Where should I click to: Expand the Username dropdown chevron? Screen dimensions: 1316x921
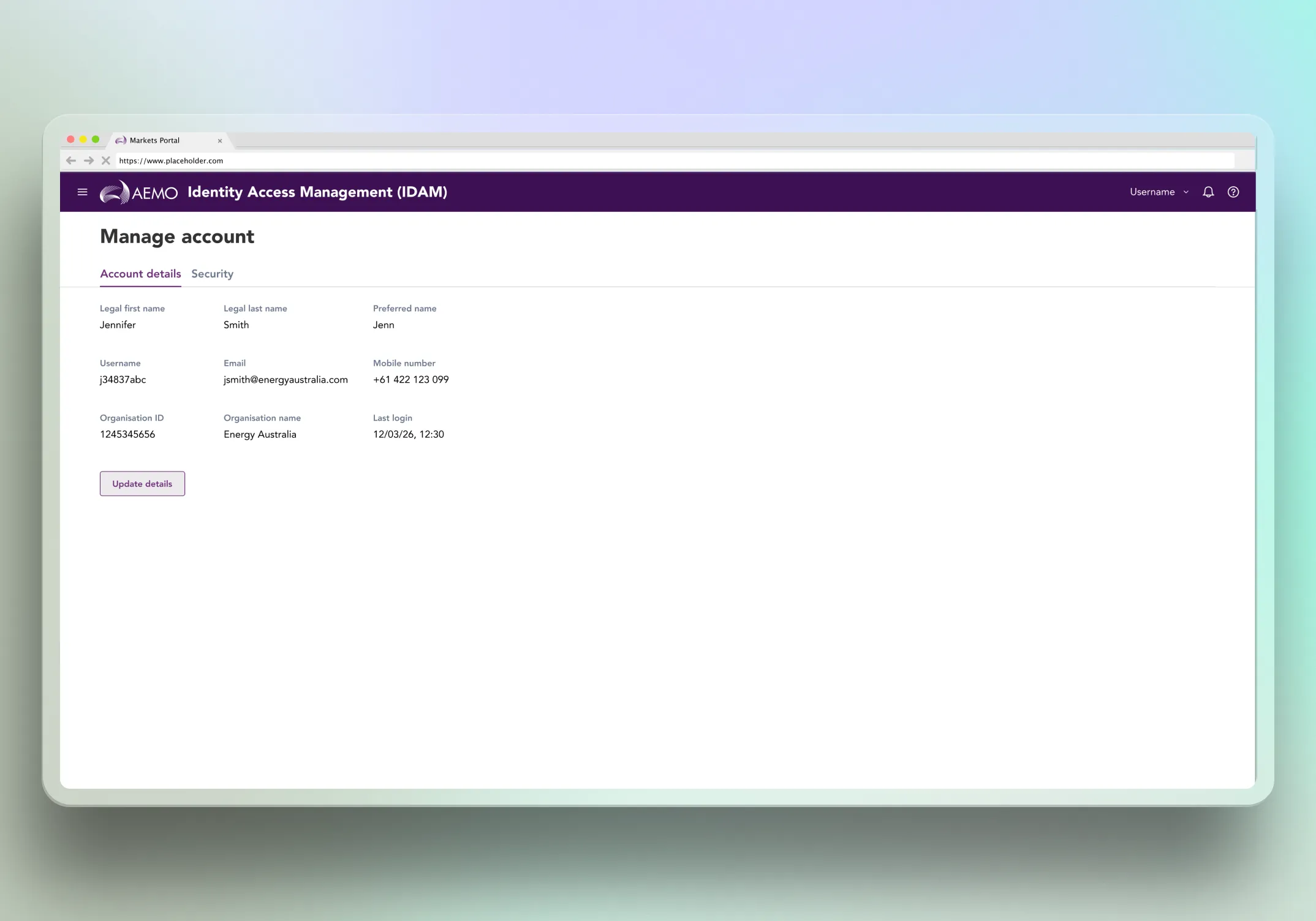[1186, 192]
